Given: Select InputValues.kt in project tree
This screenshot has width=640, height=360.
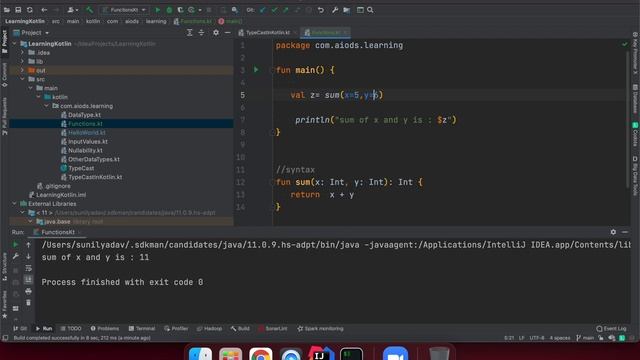Looking at the screenshot, I should (88, 142).
